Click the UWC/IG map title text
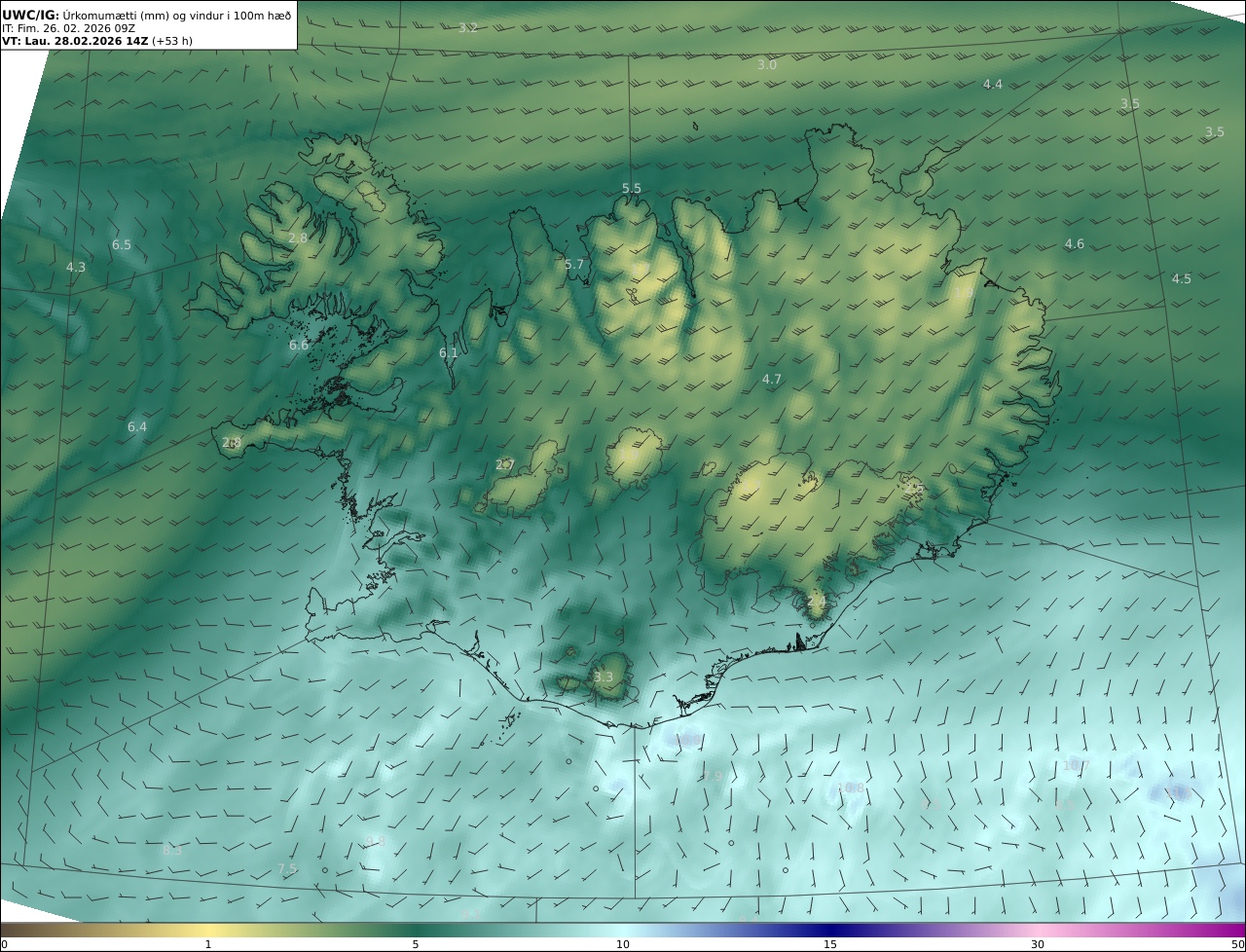Screen dimensions: 1246x952 [x=146, y=15]
